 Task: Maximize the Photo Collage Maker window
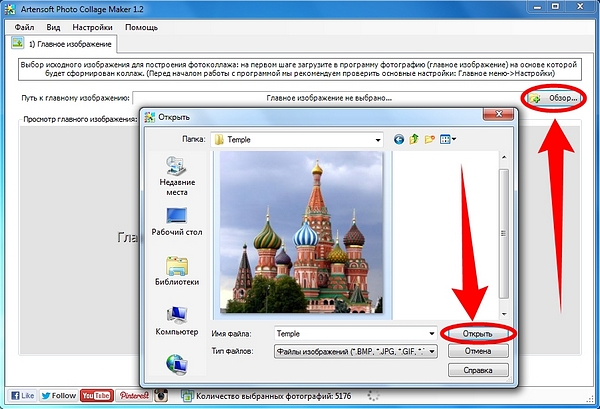coord(555,6)
